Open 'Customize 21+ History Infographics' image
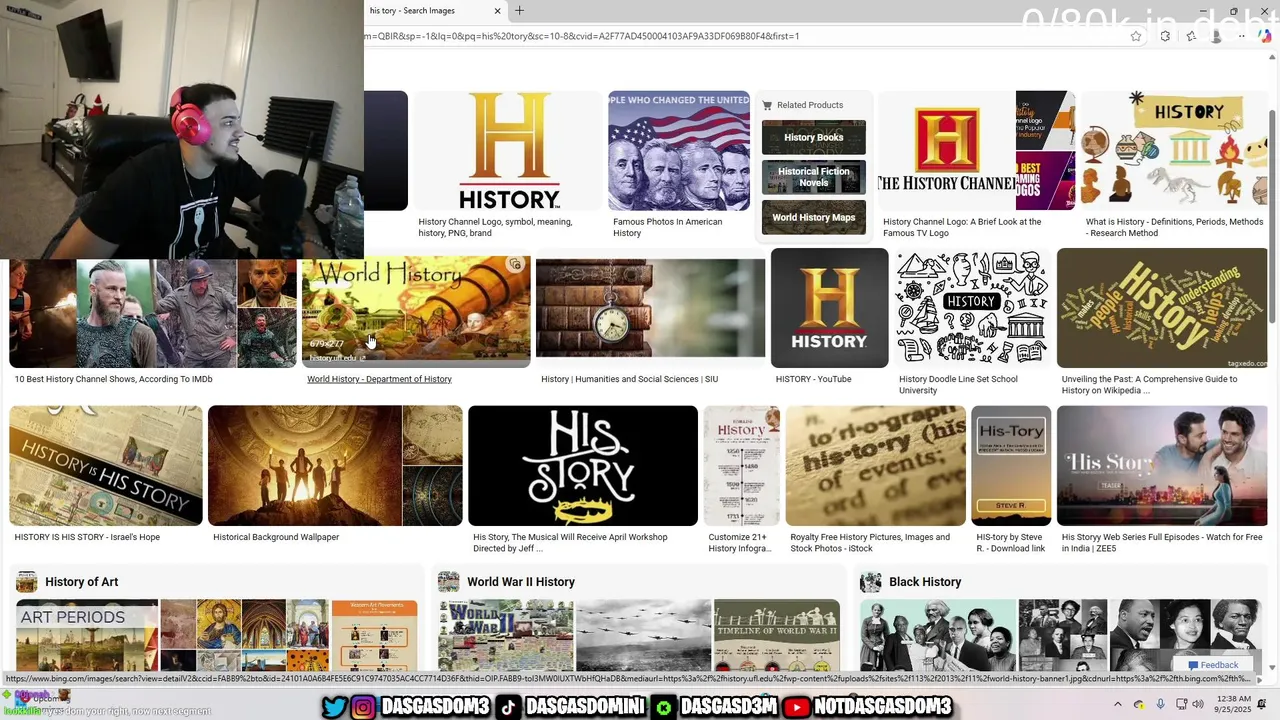 [742, 466]
